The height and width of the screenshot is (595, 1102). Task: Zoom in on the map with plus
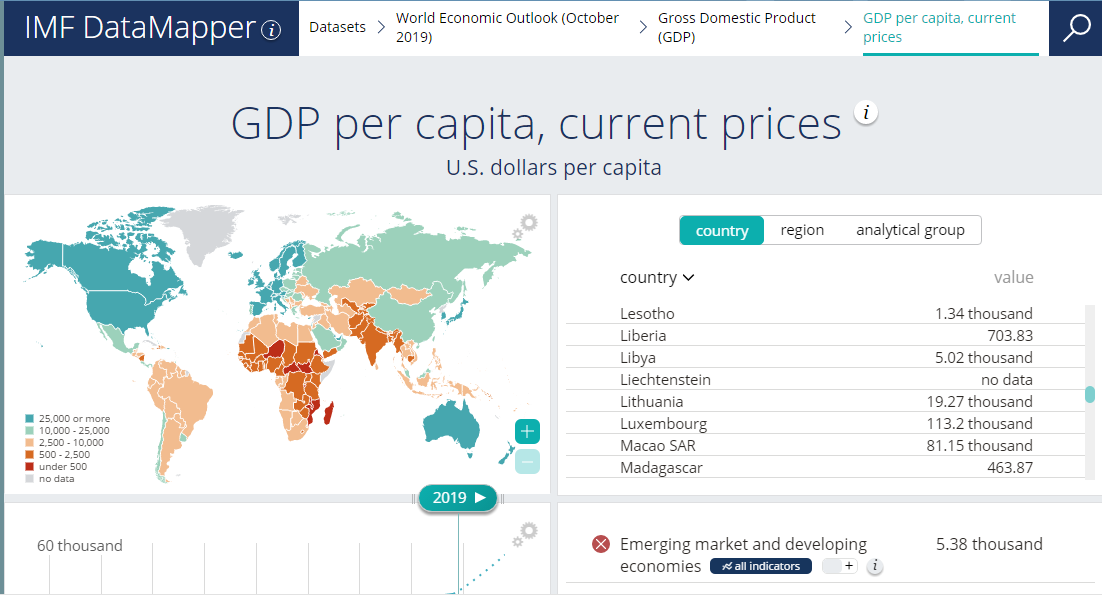[528, 432]
